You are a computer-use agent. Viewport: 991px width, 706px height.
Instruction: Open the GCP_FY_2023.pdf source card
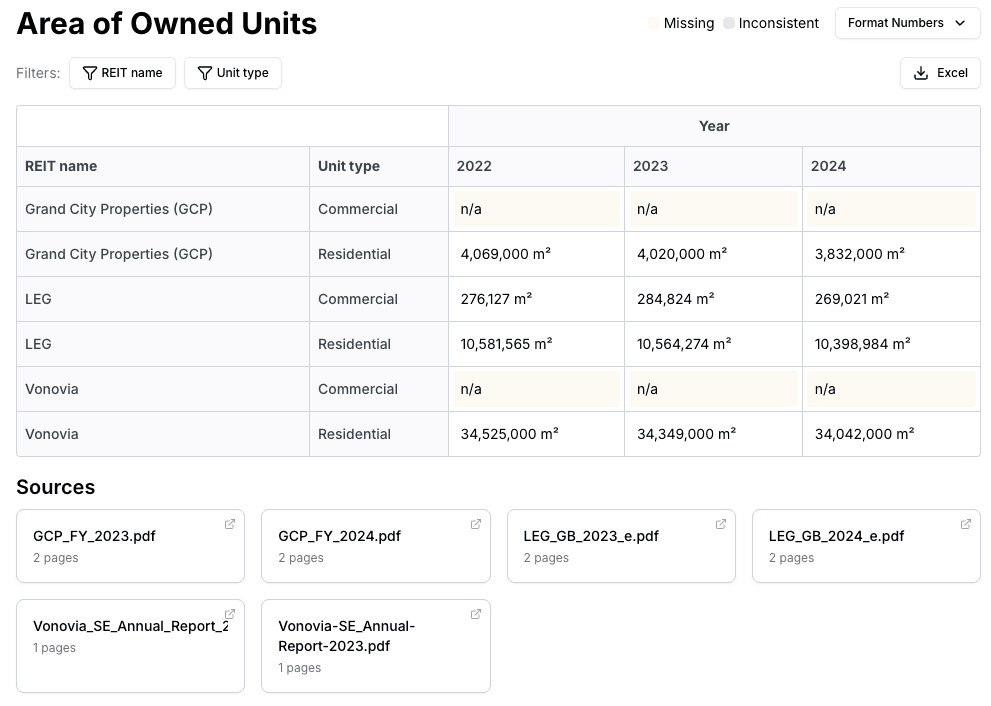(130, 546)
